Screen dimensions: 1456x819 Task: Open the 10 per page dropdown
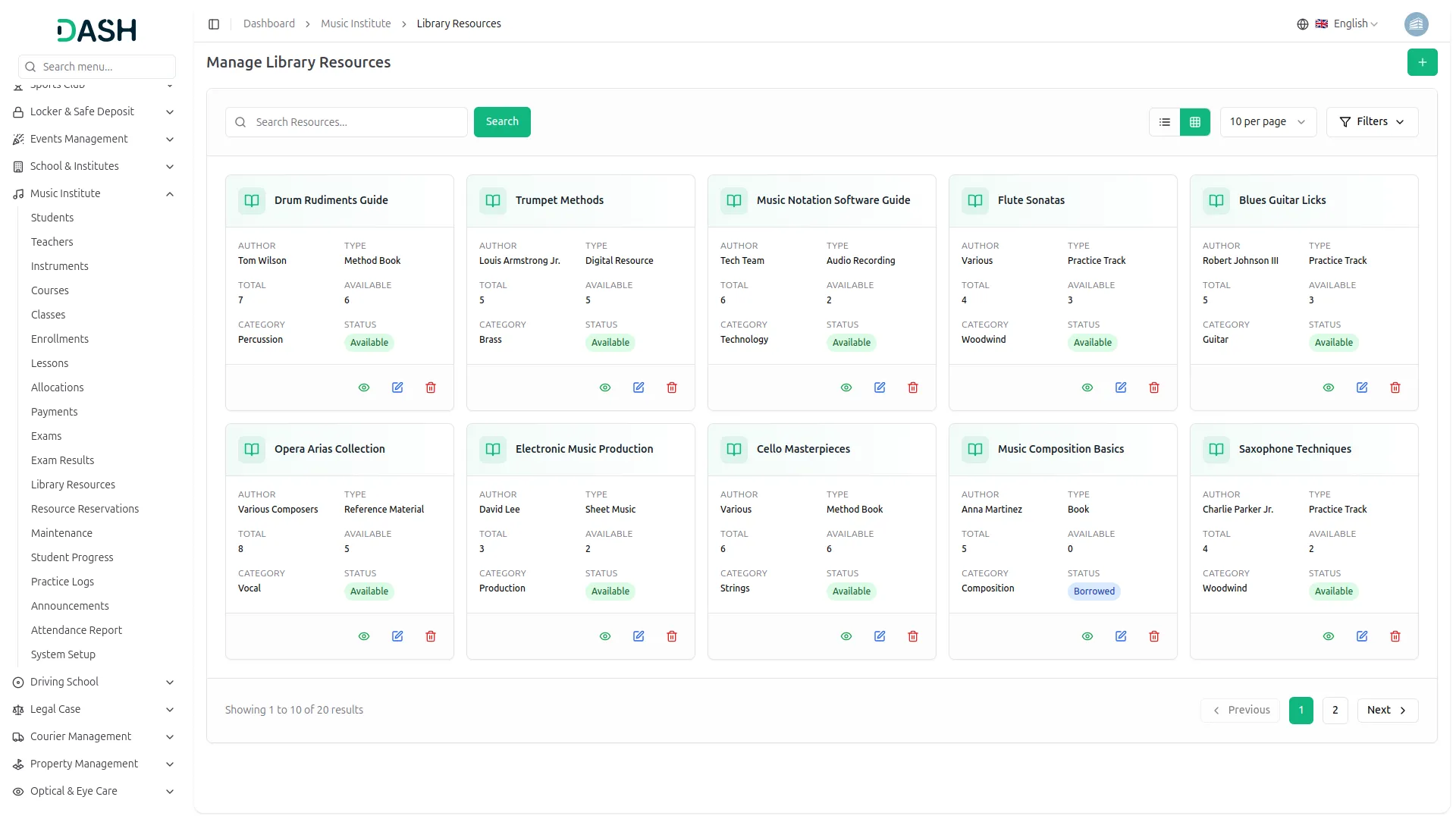[1267, 122]
